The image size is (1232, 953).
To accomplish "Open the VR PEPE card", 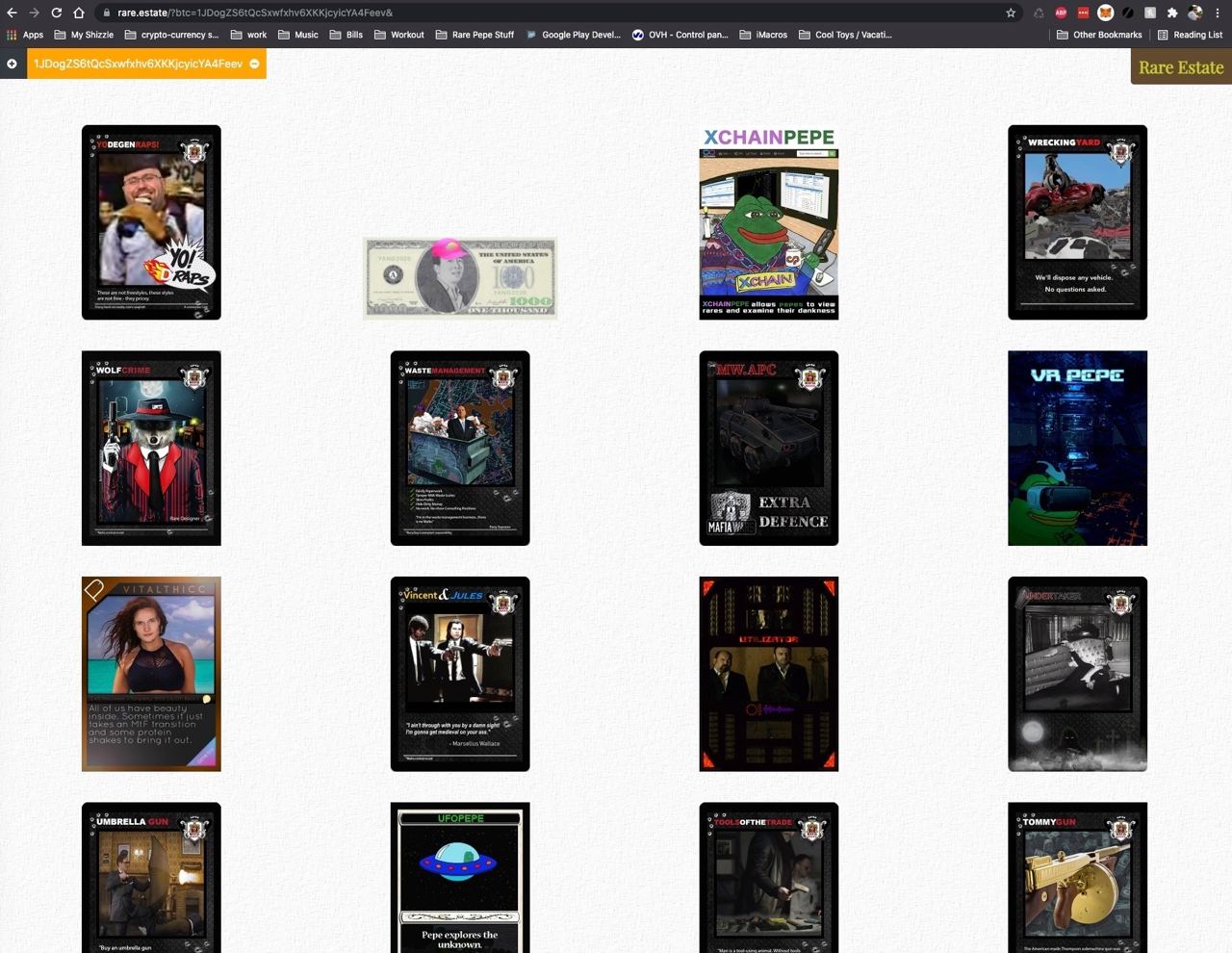I will (1077, 449).
